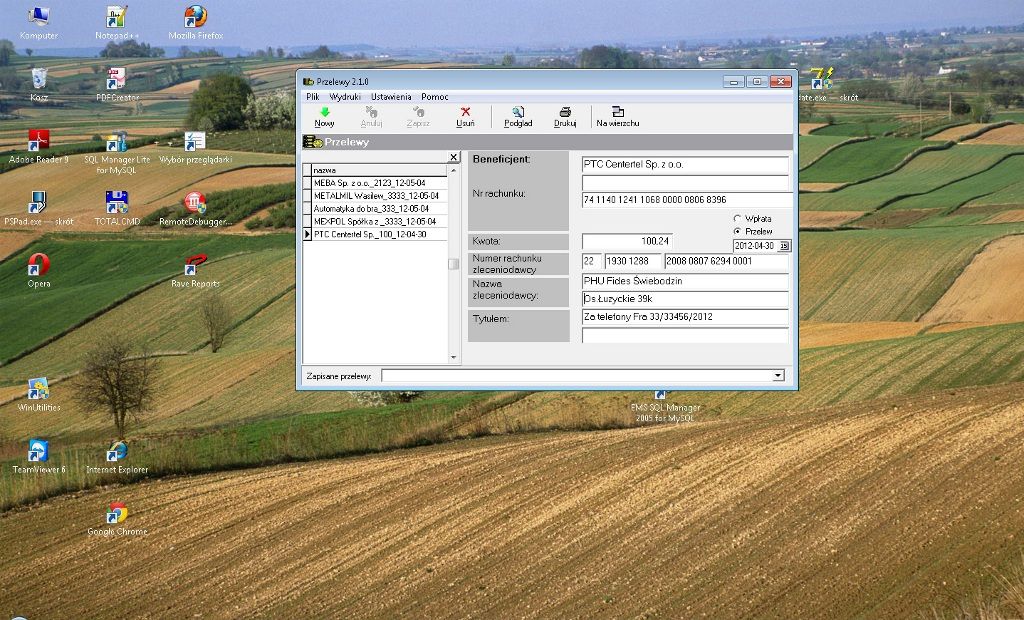Viewport: 1024px width, 620px height.
Task: Click the PHU Fides Świebodzin field
Action: pos(685,281)
